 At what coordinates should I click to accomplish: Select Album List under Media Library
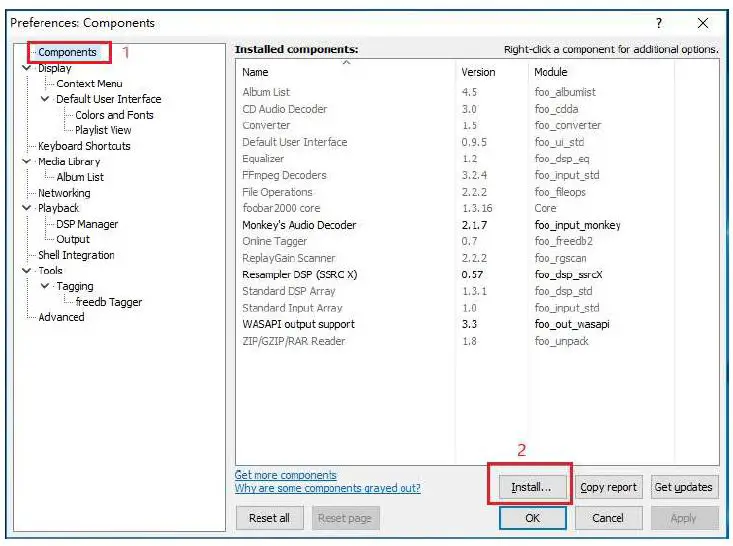tap(80, 177)
